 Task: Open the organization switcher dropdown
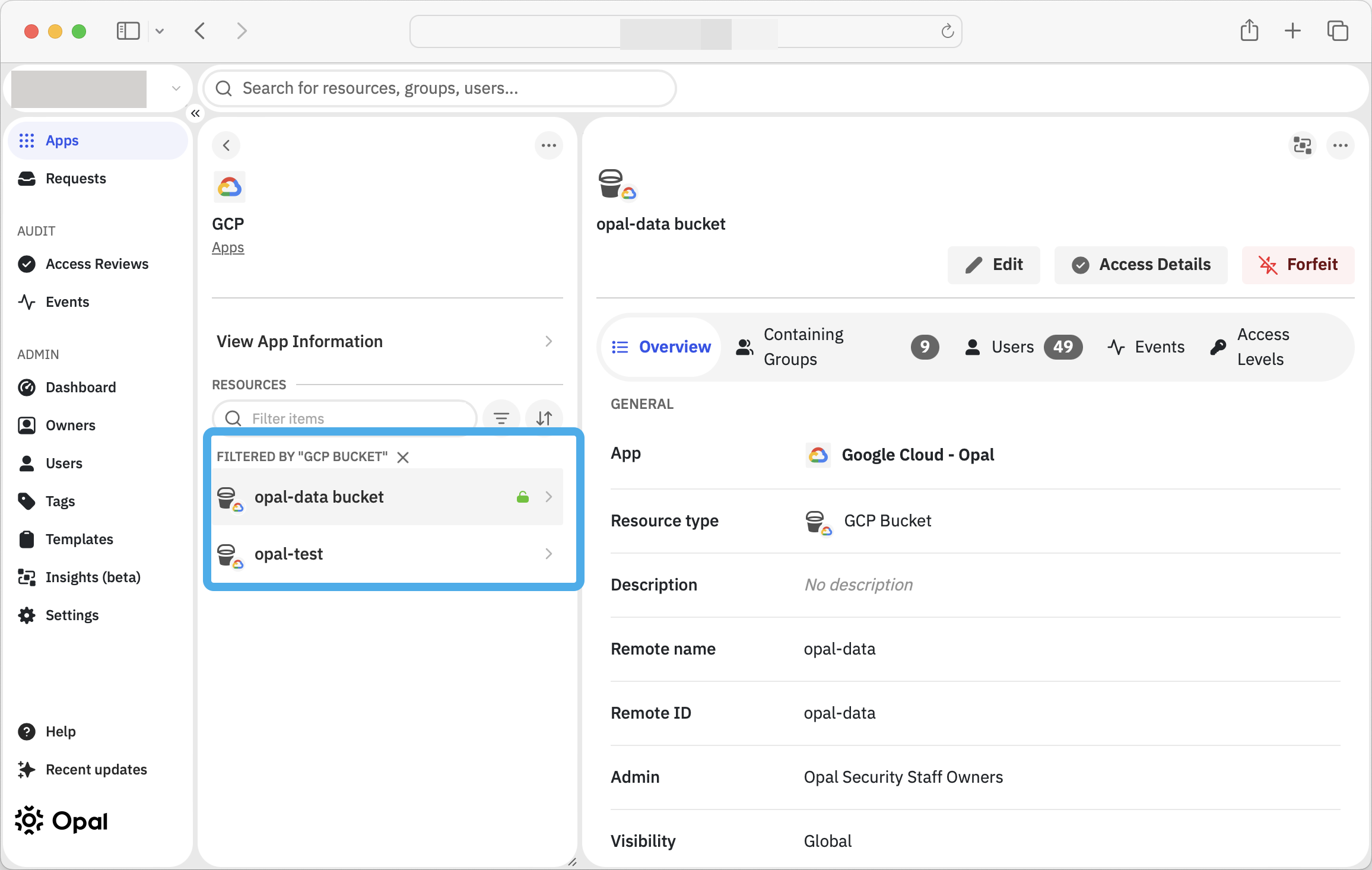pos(176,89)
